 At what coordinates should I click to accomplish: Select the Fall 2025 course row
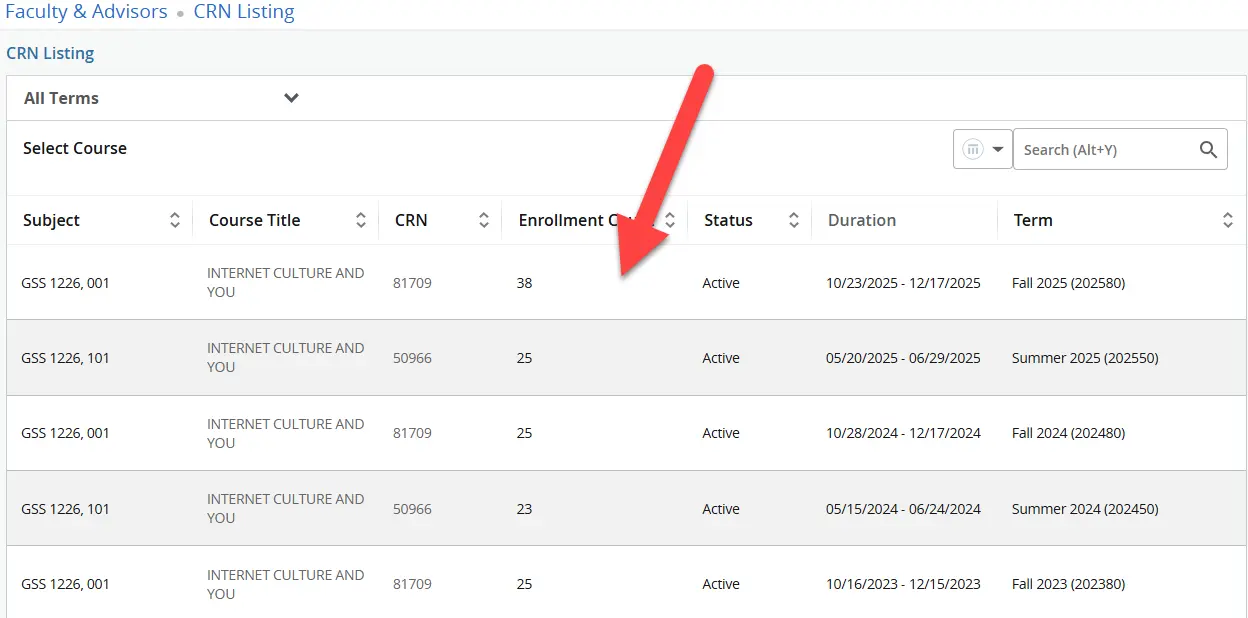coord(600,282)
